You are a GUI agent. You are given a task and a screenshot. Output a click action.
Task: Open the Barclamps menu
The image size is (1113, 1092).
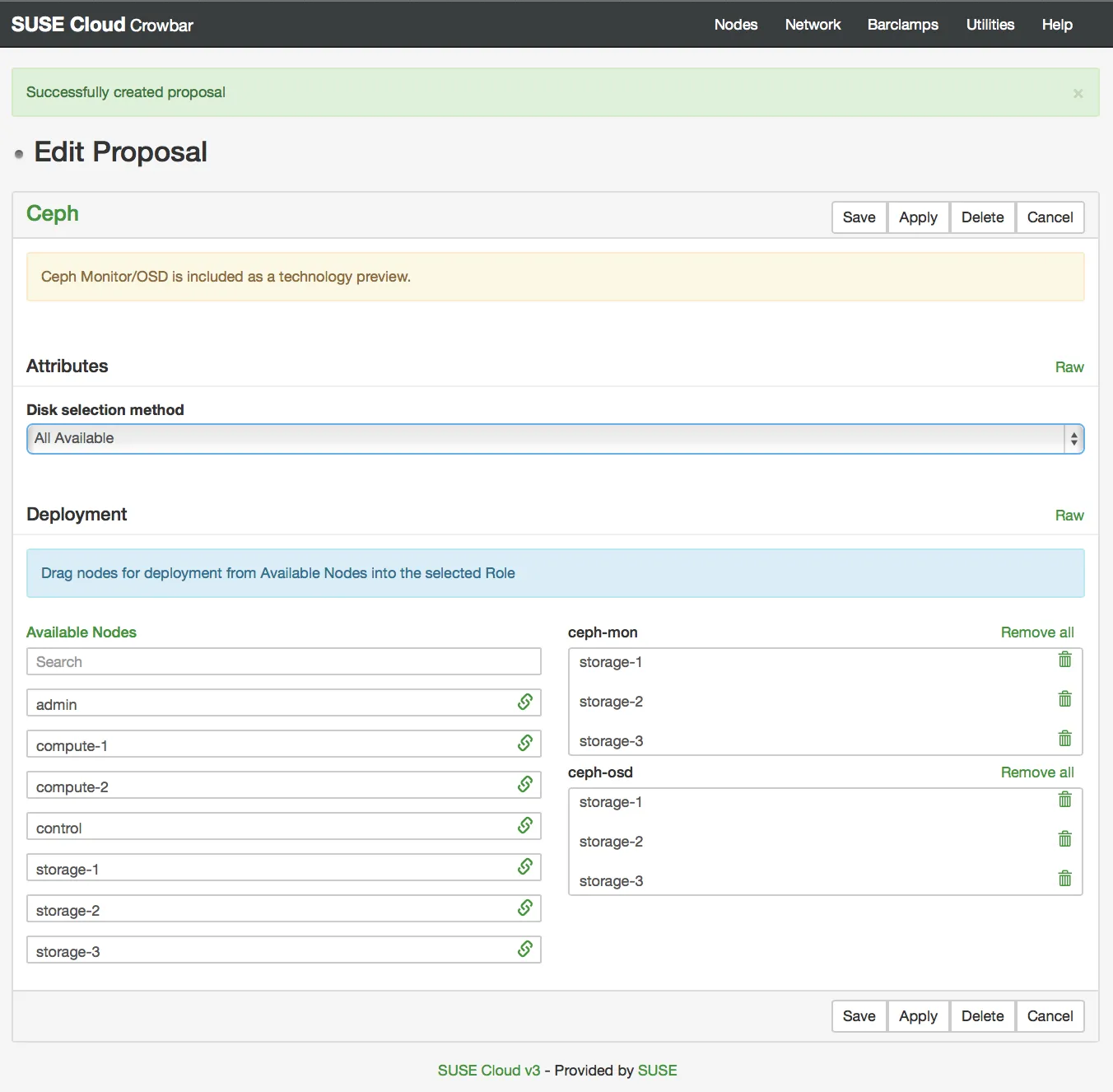pos(902,25)
